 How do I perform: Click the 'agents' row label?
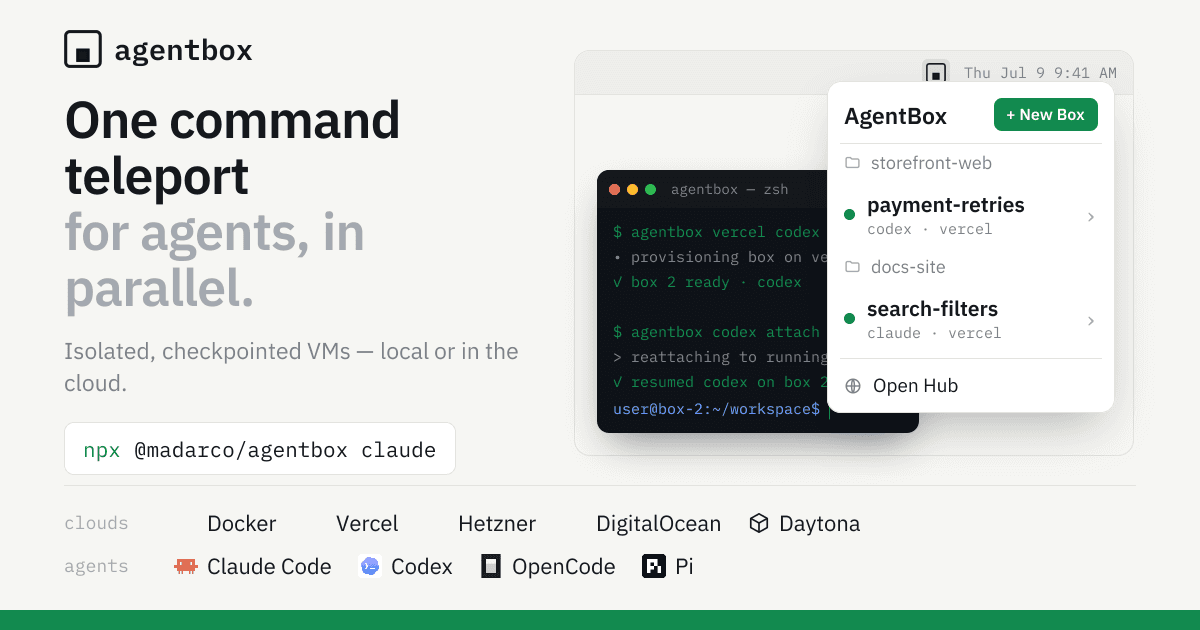[96, 566]
